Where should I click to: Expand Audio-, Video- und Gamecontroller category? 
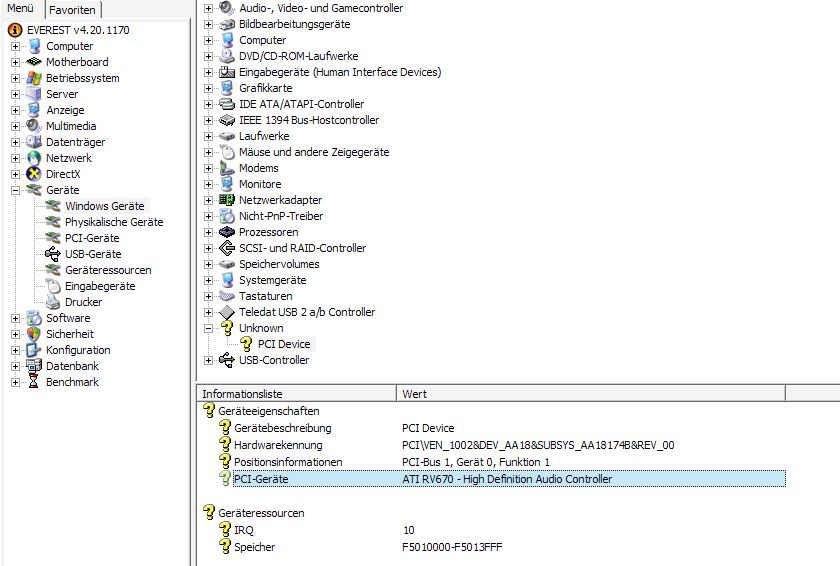[x=208, y=9]
